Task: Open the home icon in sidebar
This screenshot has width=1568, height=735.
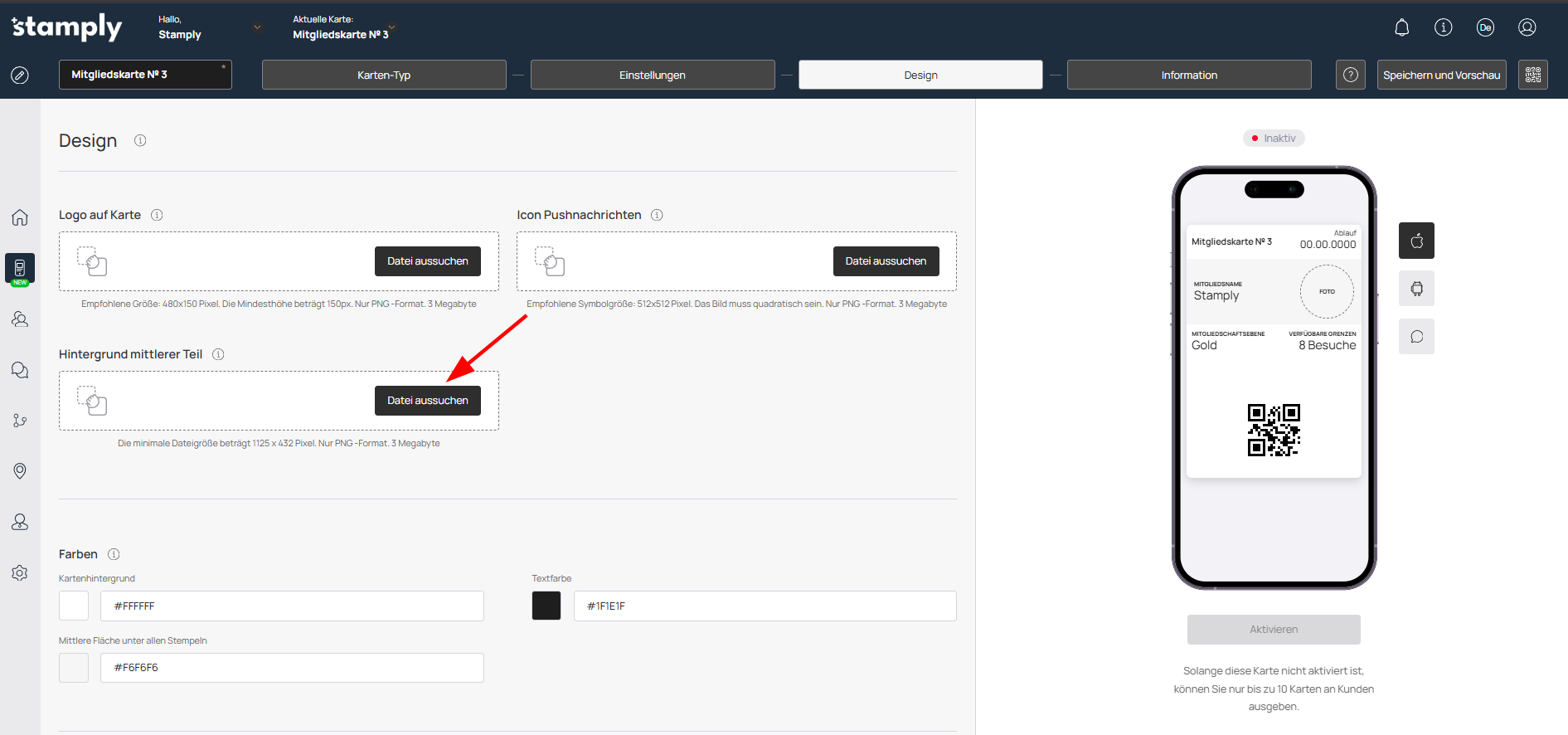Action: point(20,217)
